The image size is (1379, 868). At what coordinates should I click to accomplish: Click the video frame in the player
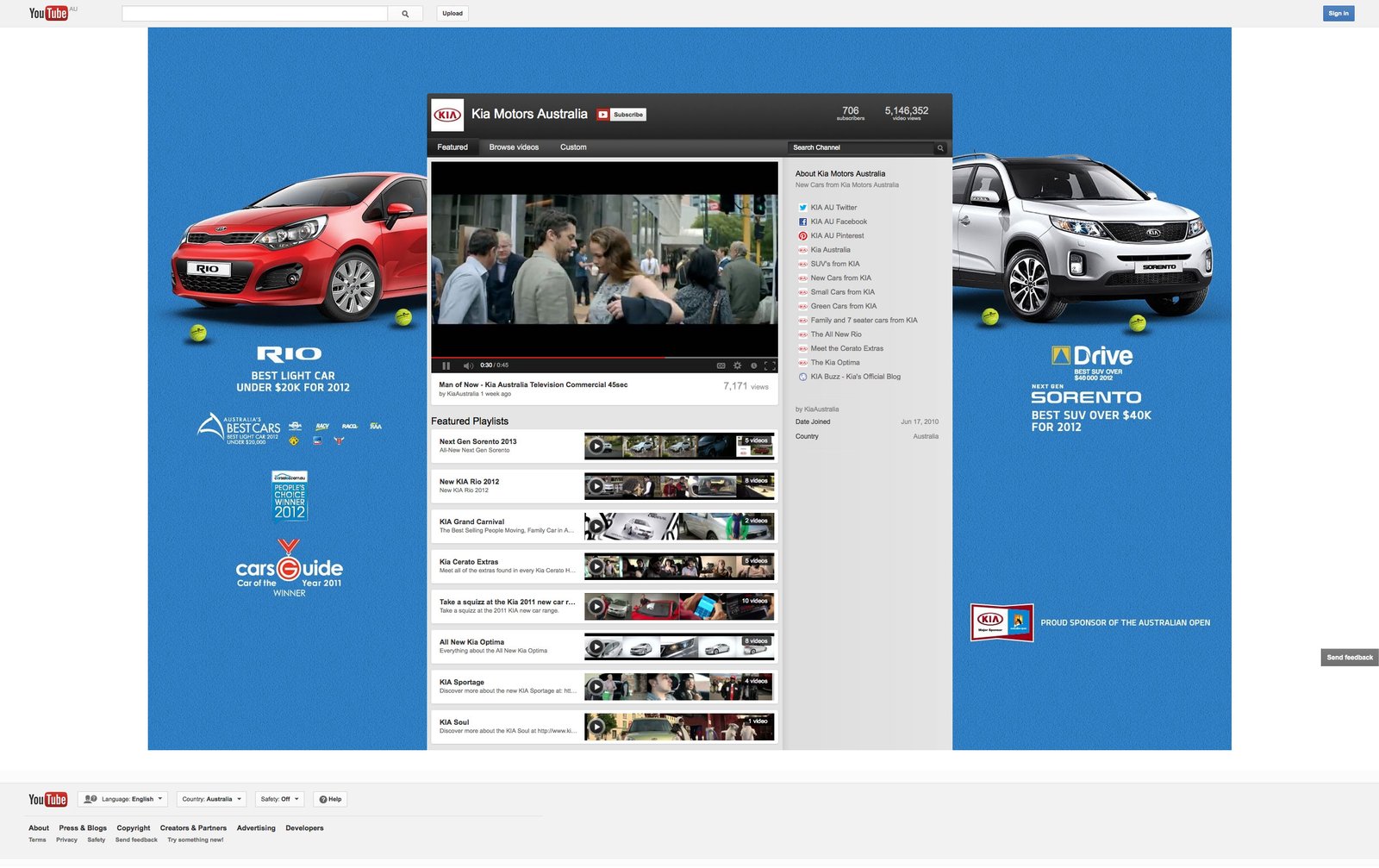pos(604,259)
